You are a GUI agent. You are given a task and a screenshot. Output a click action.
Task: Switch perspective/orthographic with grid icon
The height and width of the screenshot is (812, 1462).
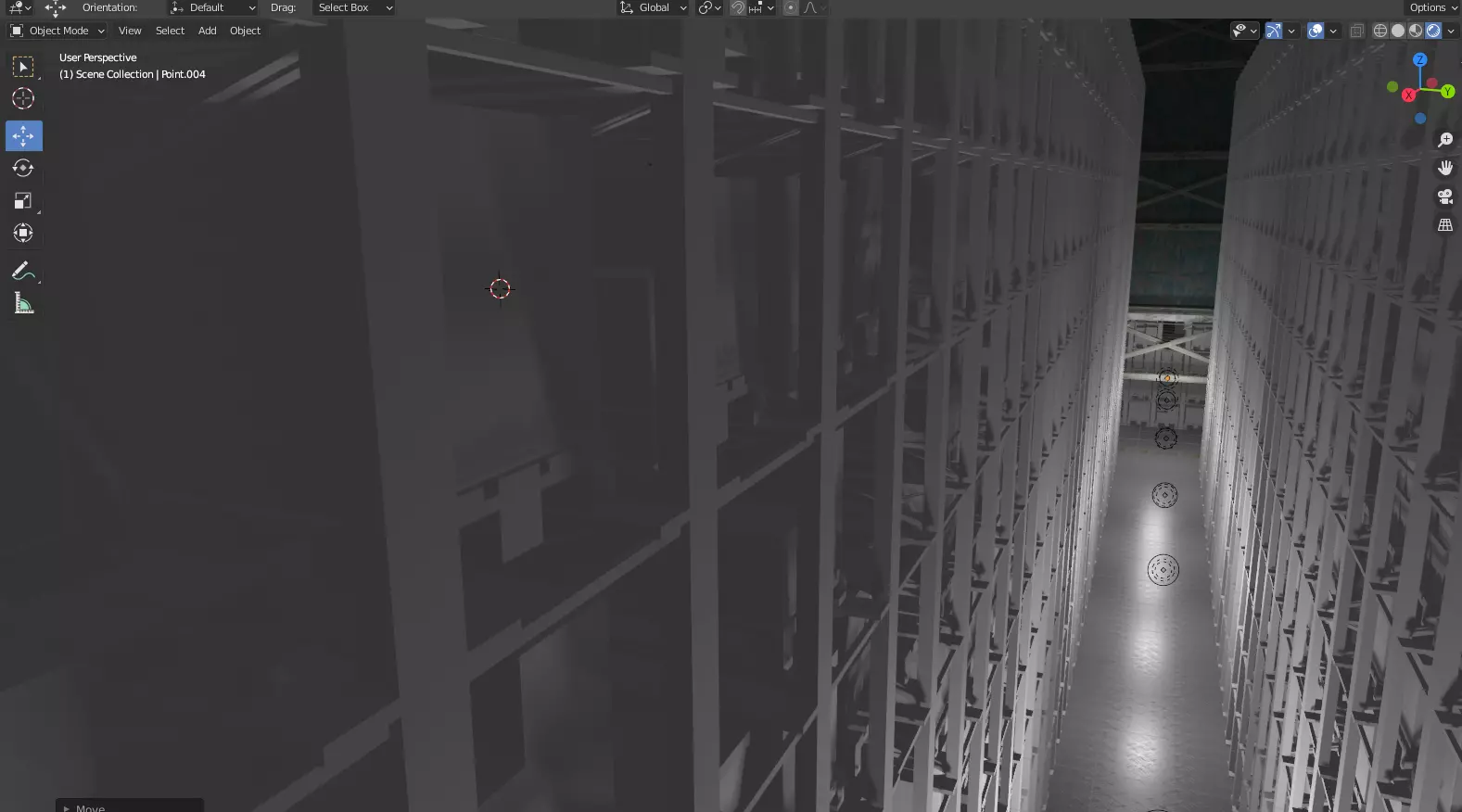click(1444, 224)
